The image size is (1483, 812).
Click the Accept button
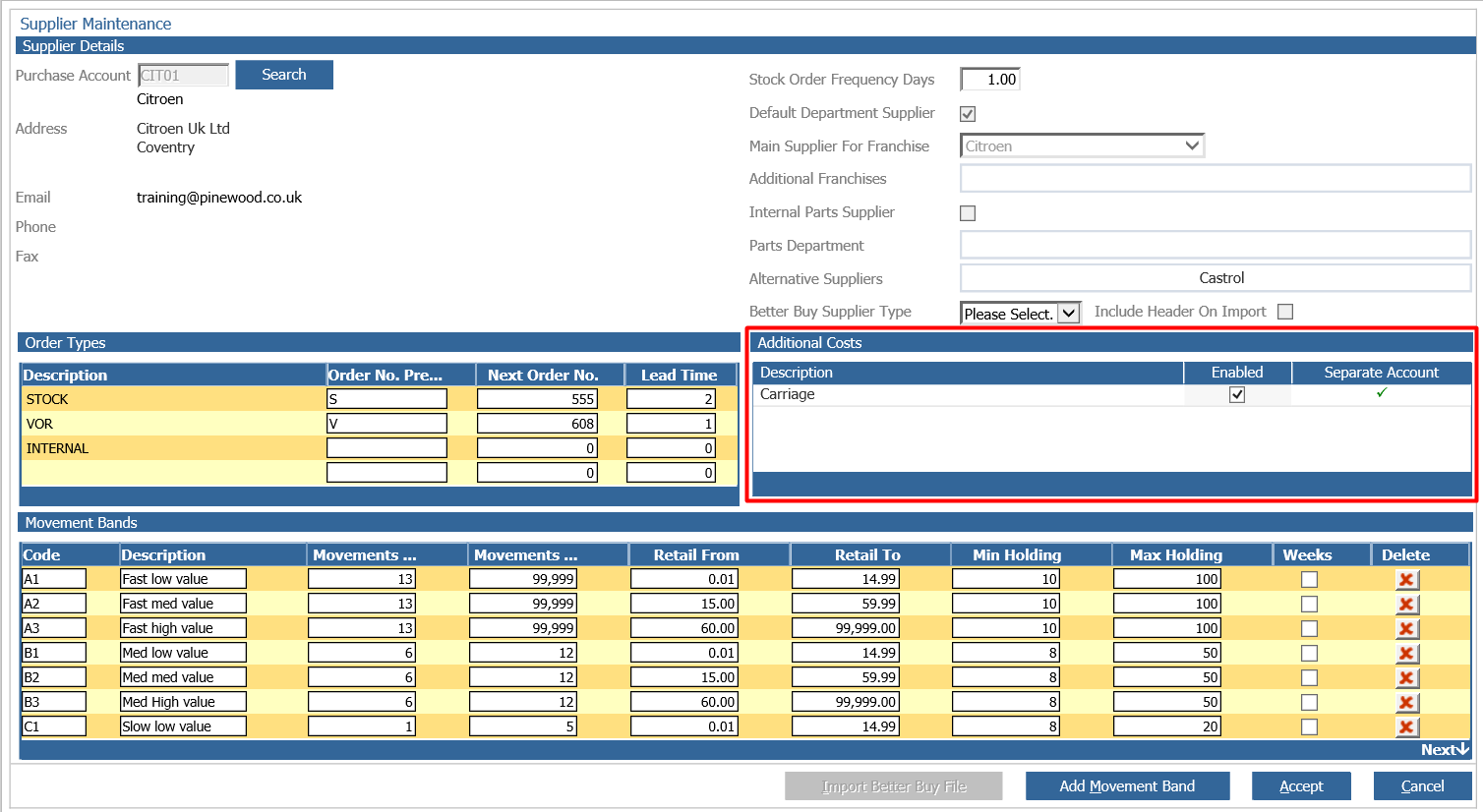click(x=1300, y=786)
